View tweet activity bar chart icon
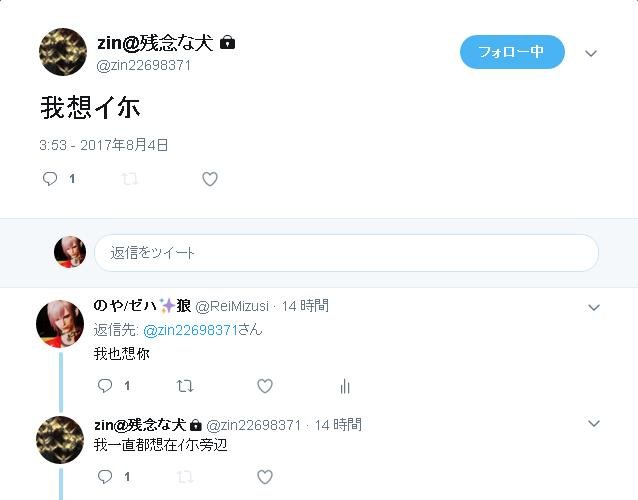Viewport: 638px width, 500px height. [345, 386]
